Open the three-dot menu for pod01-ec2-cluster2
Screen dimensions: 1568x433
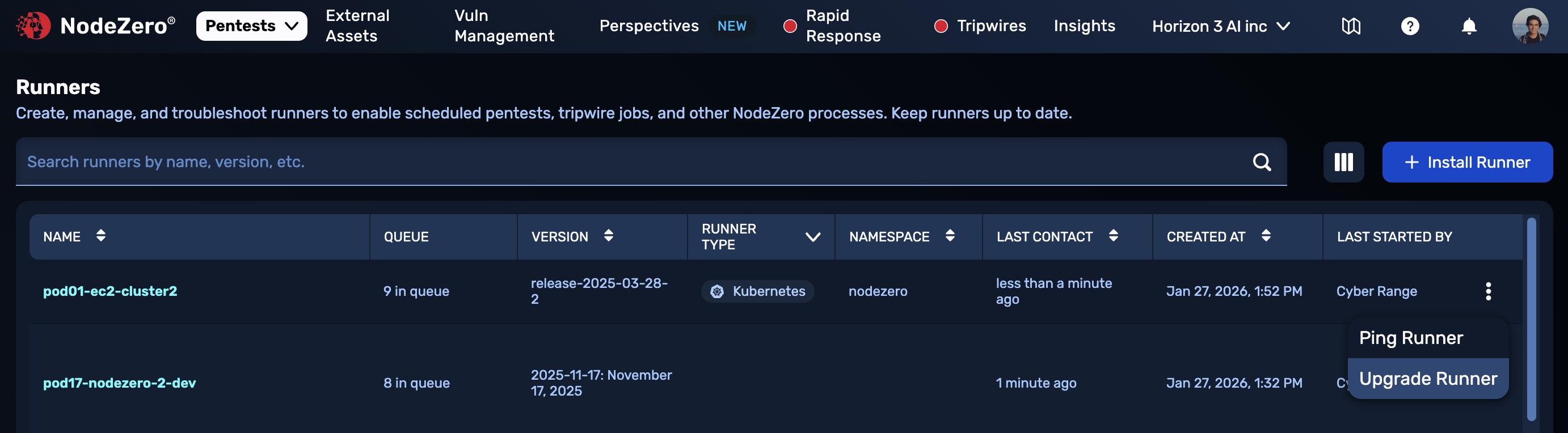tap(1488, 291)
